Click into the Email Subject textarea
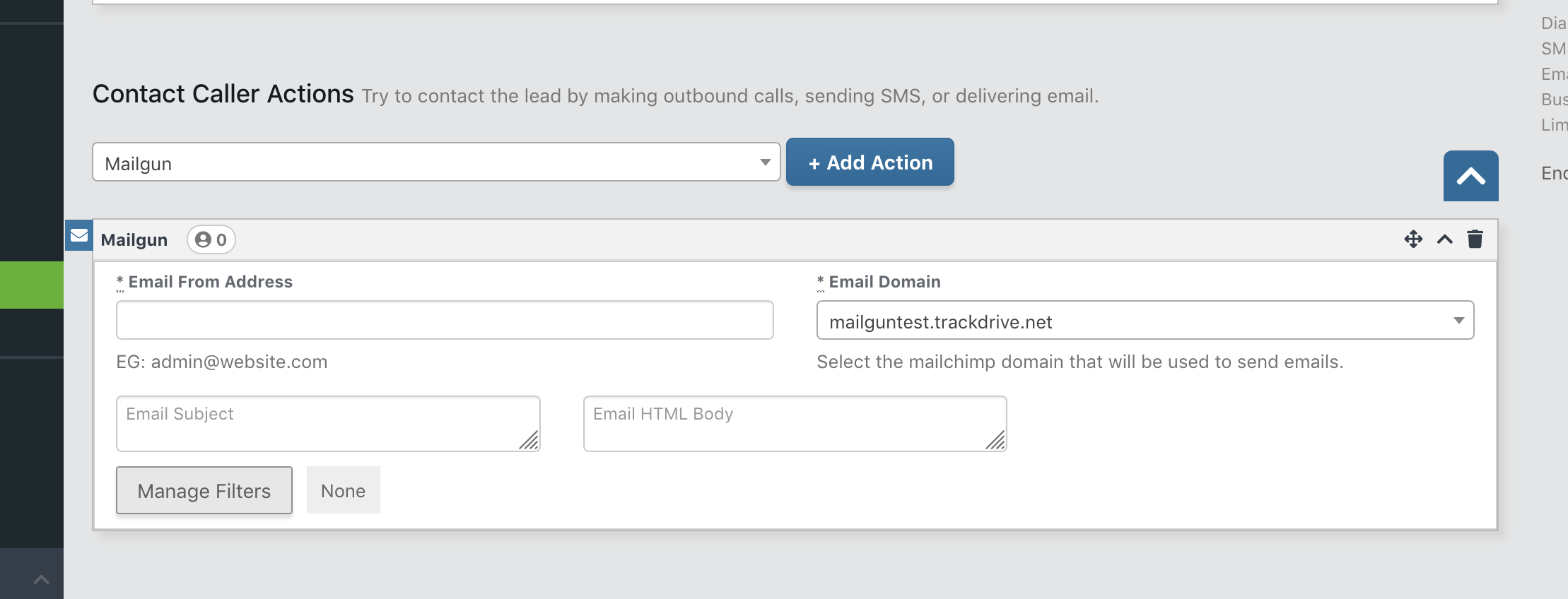This screenshot has width=1568, height=599. click(x=328, y=424)
